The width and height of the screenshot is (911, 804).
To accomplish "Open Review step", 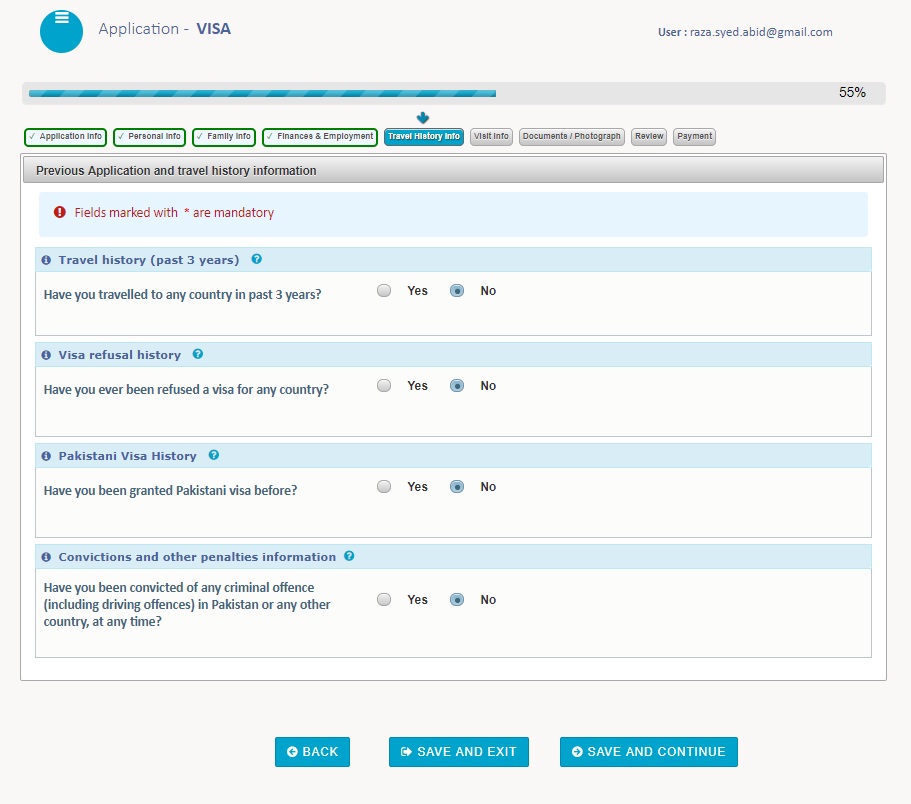I will [x=649, y=137].
